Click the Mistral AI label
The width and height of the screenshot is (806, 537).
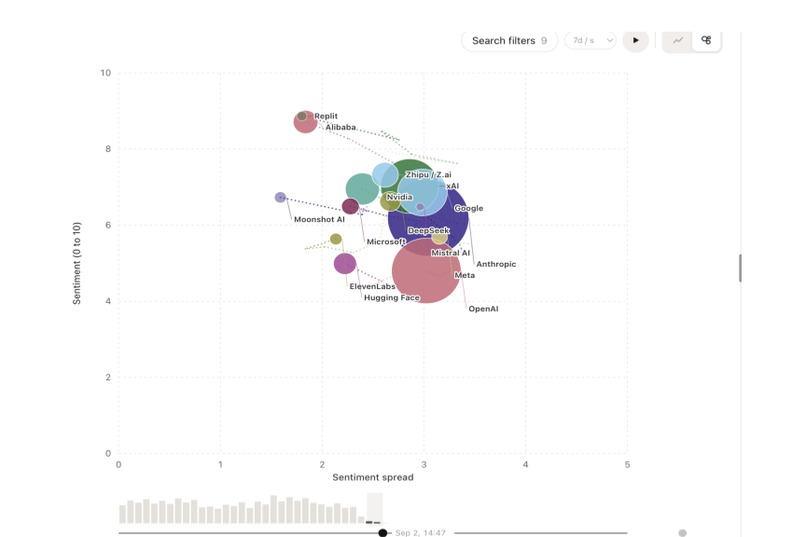(450, 253)
